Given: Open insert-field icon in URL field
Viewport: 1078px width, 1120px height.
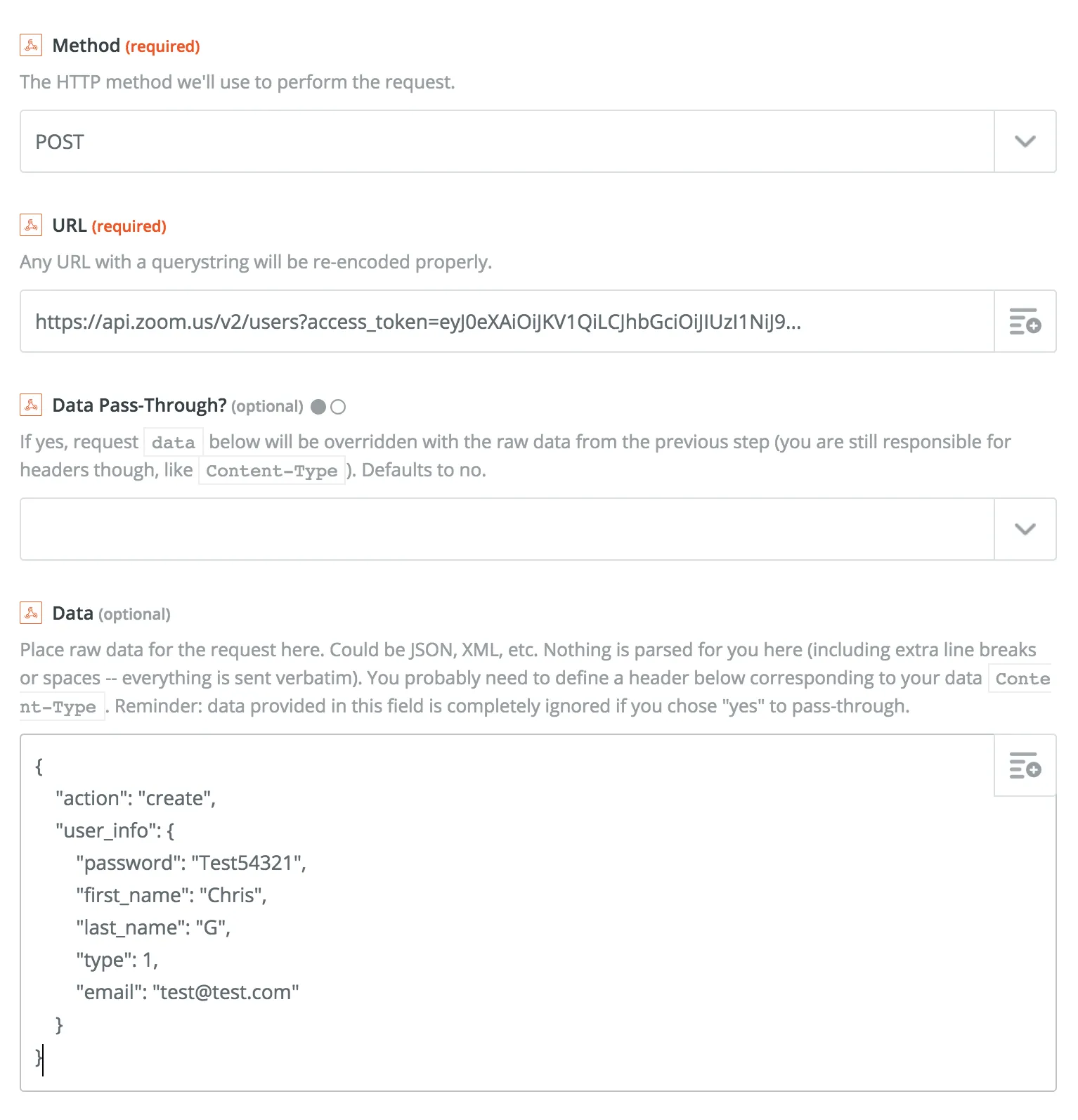Looking at the screenshot, I should [x=1025, y=322].
